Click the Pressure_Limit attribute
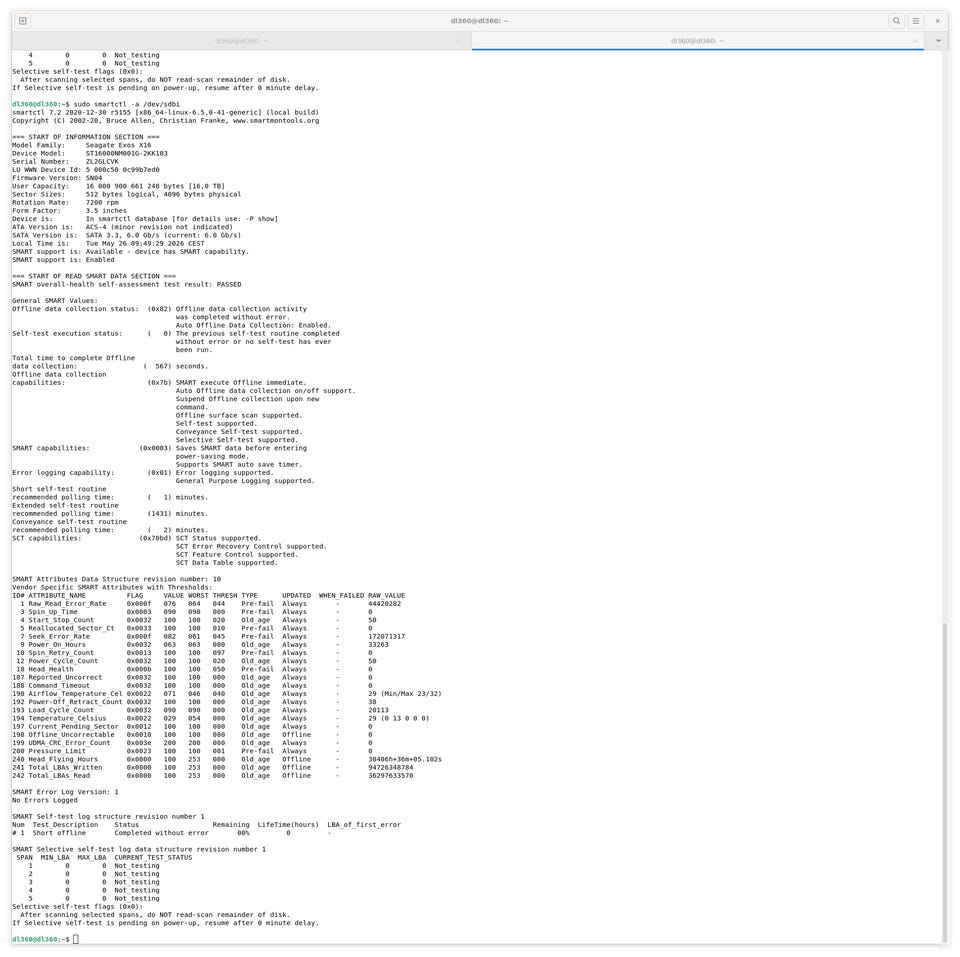Viewport: 960px width, 957px height. 57,751
